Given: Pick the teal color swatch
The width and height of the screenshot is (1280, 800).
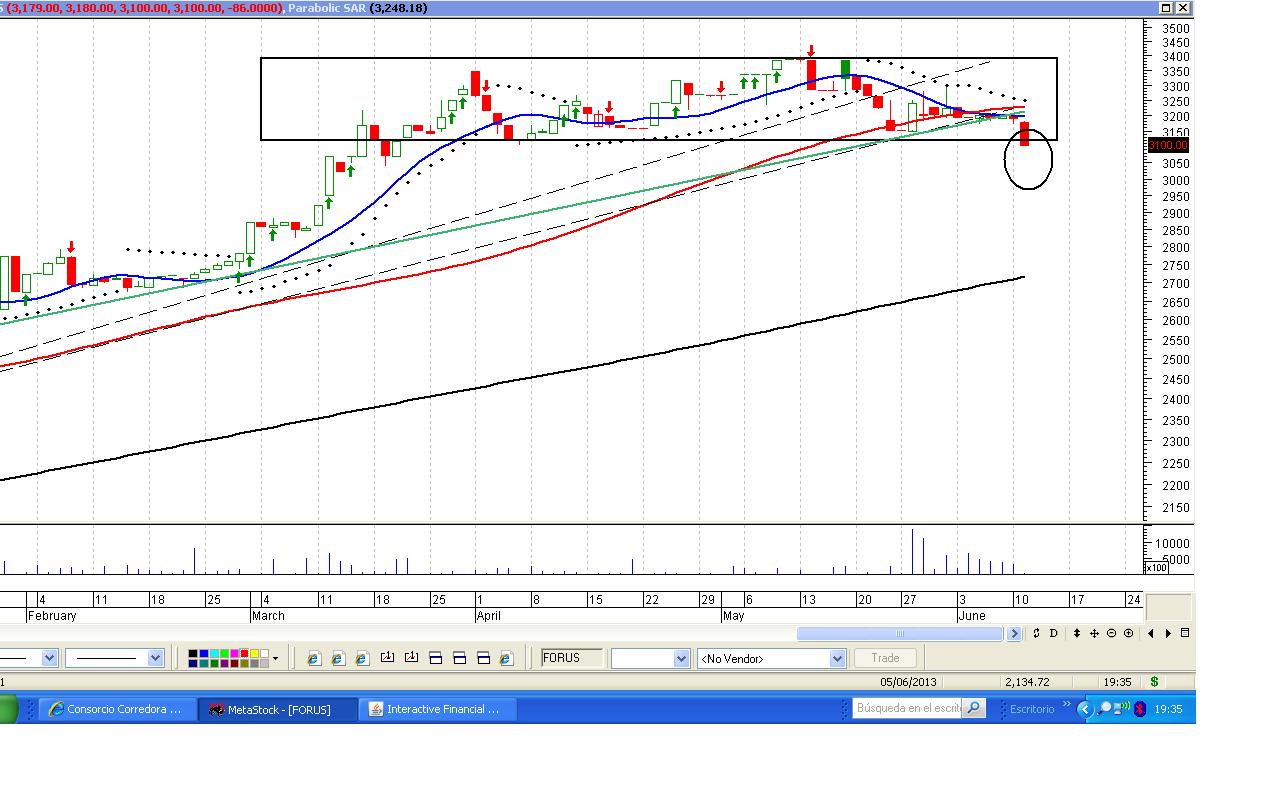Looking at the screenshot, I should point(203,663).
